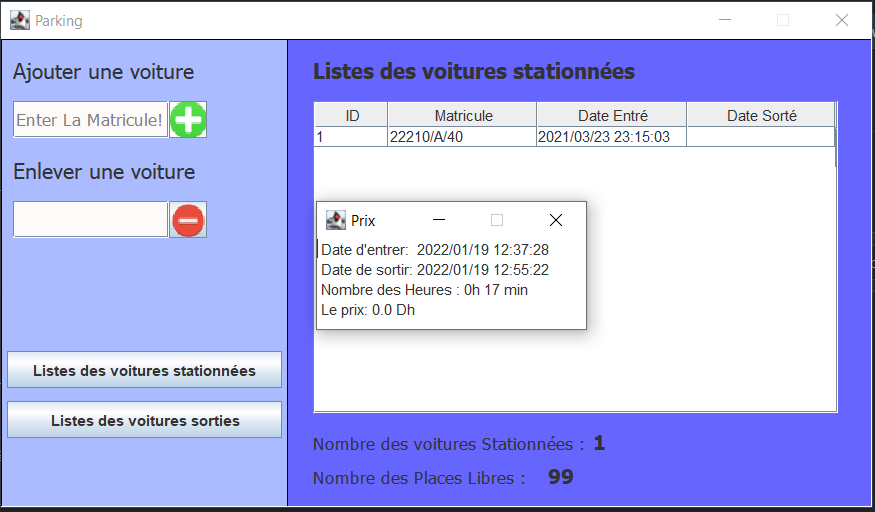Click the Enlever une voiture label

104,172
